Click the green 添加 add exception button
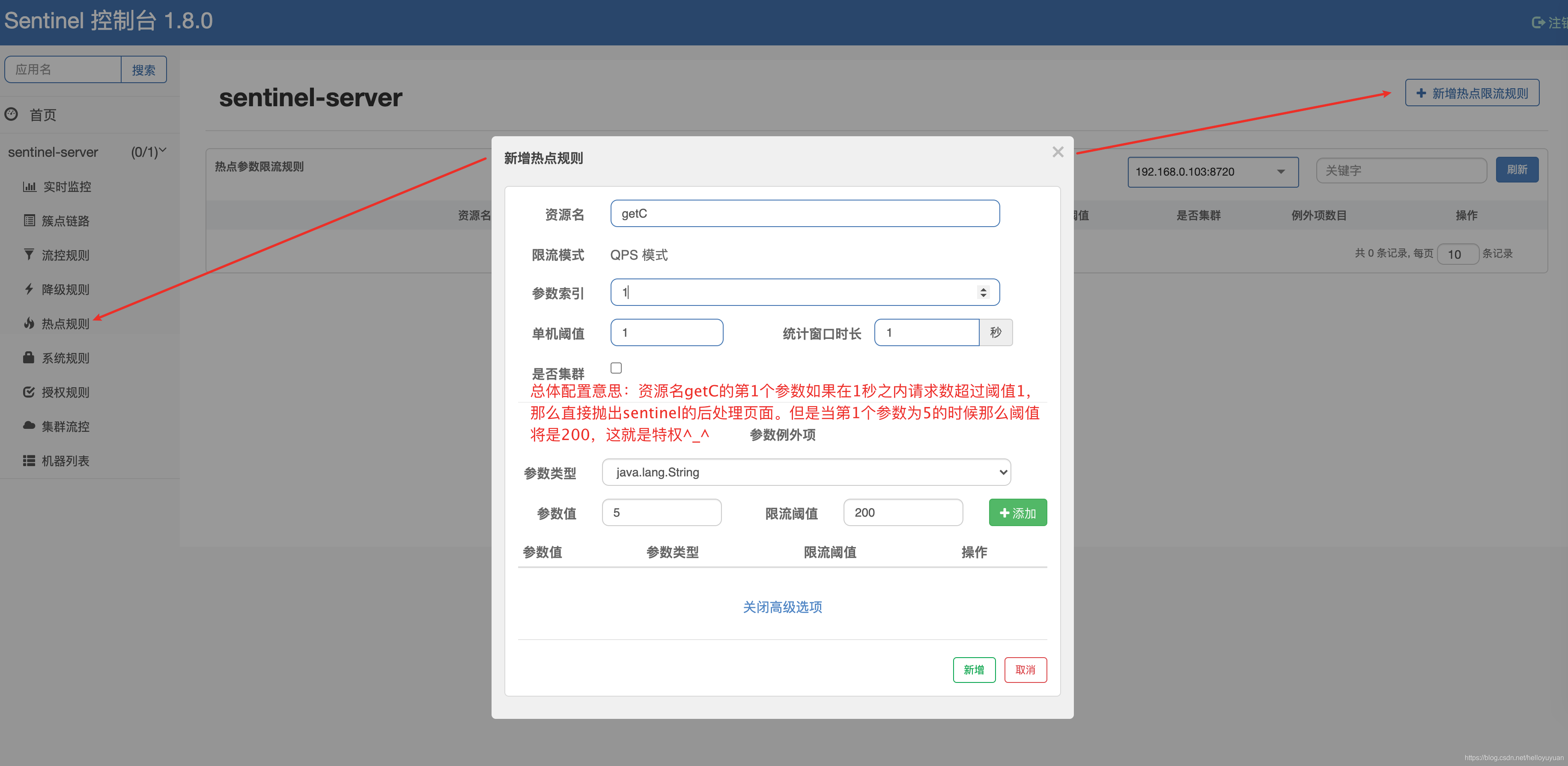This screenshot has width=1568, height=766. click(x=1017, y=512)
